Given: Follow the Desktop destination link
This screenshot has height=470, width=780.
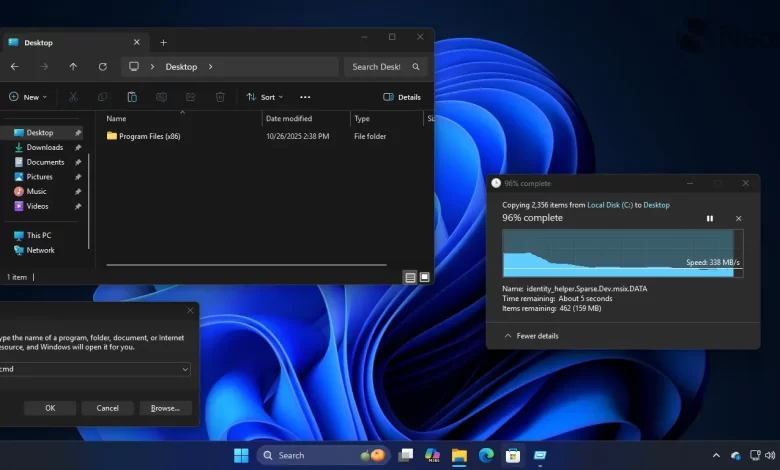Looking at the screenshot, I should point(657,205).
